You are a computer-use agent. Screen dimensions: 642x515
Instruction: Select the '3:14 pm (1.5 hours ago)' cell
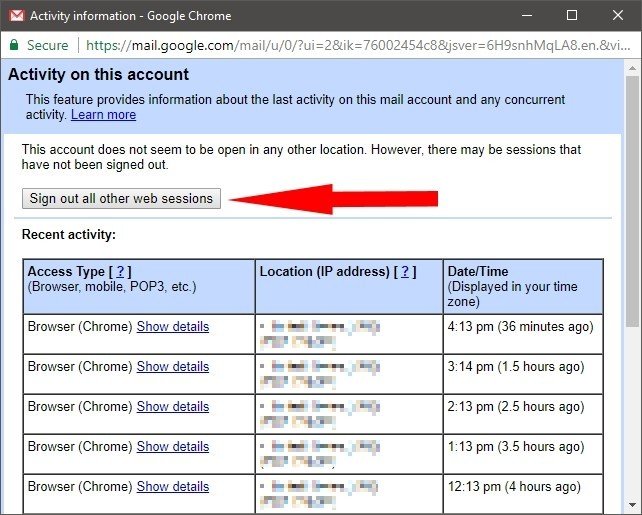point(523,374)
